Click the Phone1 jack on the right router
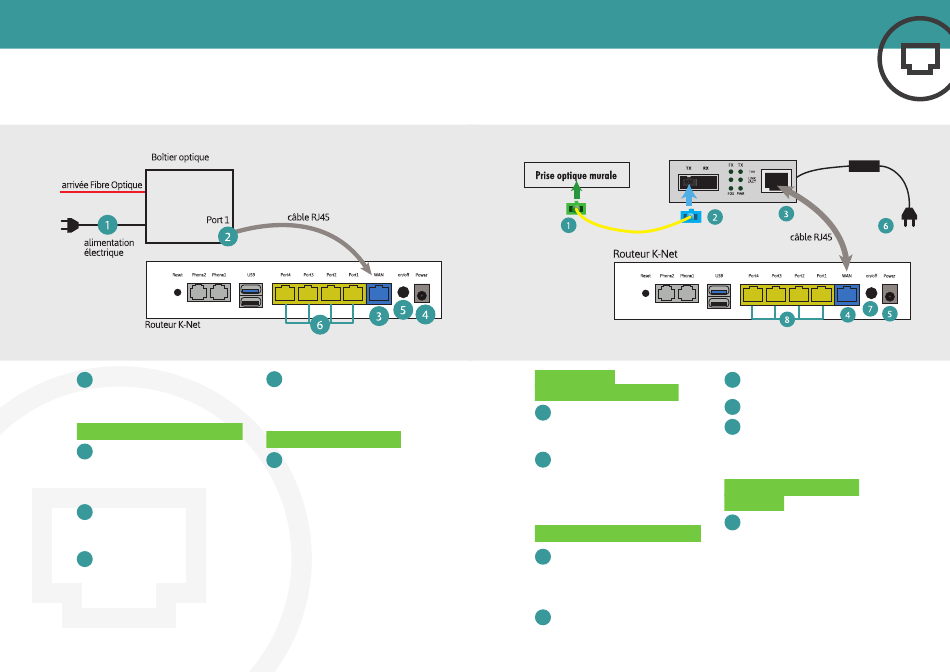Image resolution: width=950 pixels, height=672 pixels. pos(687,293)
